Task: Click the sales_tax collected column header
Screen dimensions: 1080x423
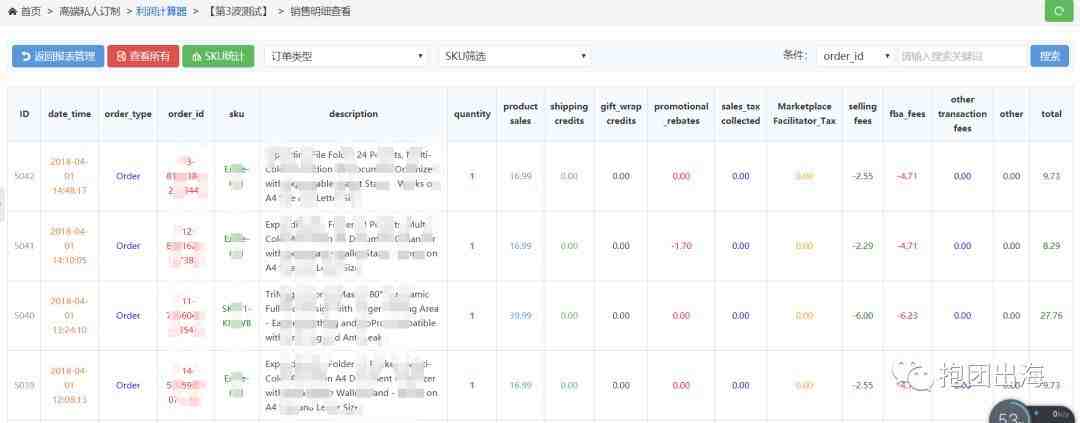Action: [x=740, y=114]
